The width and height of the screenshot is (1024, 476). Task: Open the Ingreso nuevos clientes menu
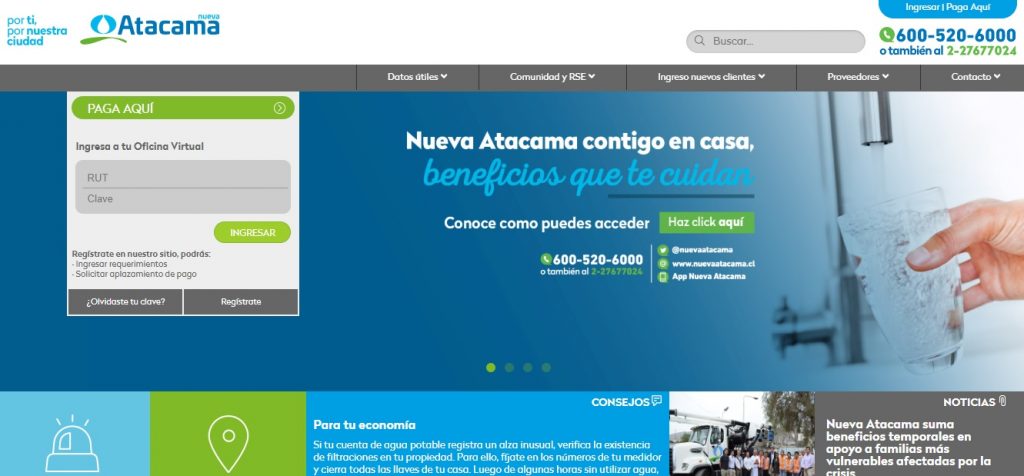(x=711, y=77)
